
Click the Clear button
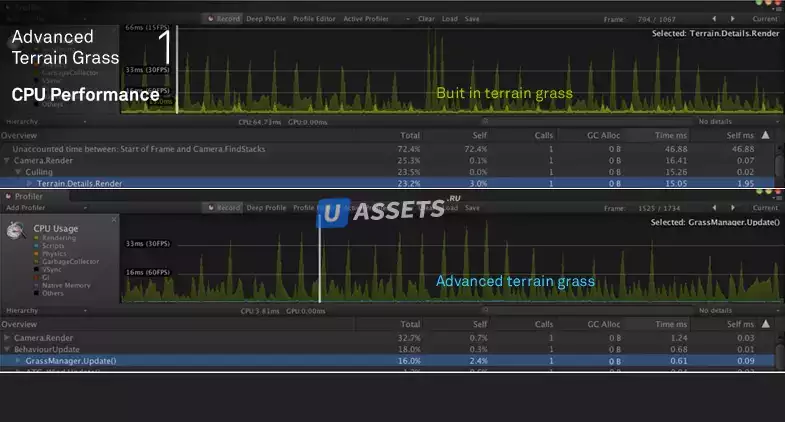[426, 19]
